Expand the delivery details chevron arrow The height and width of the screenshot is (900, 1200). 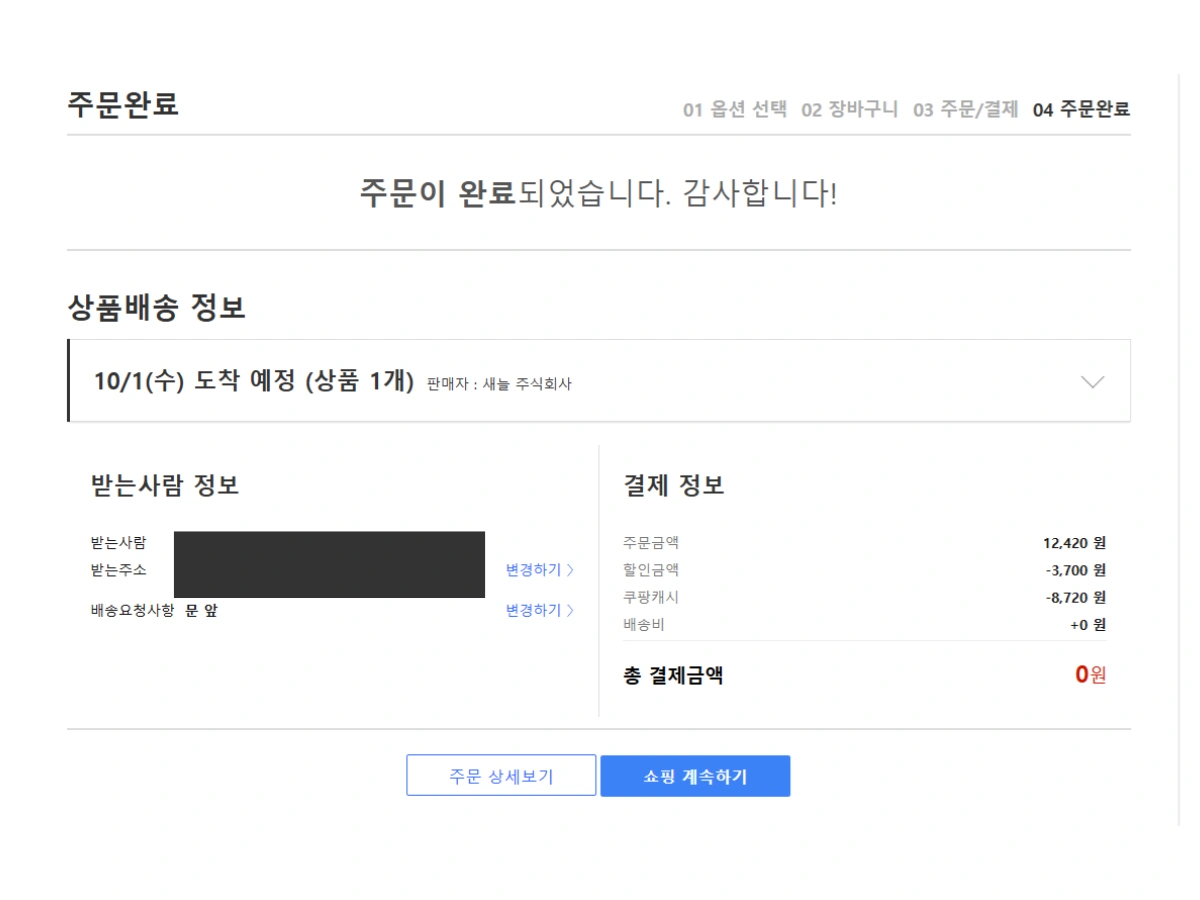pos(1092,381)
